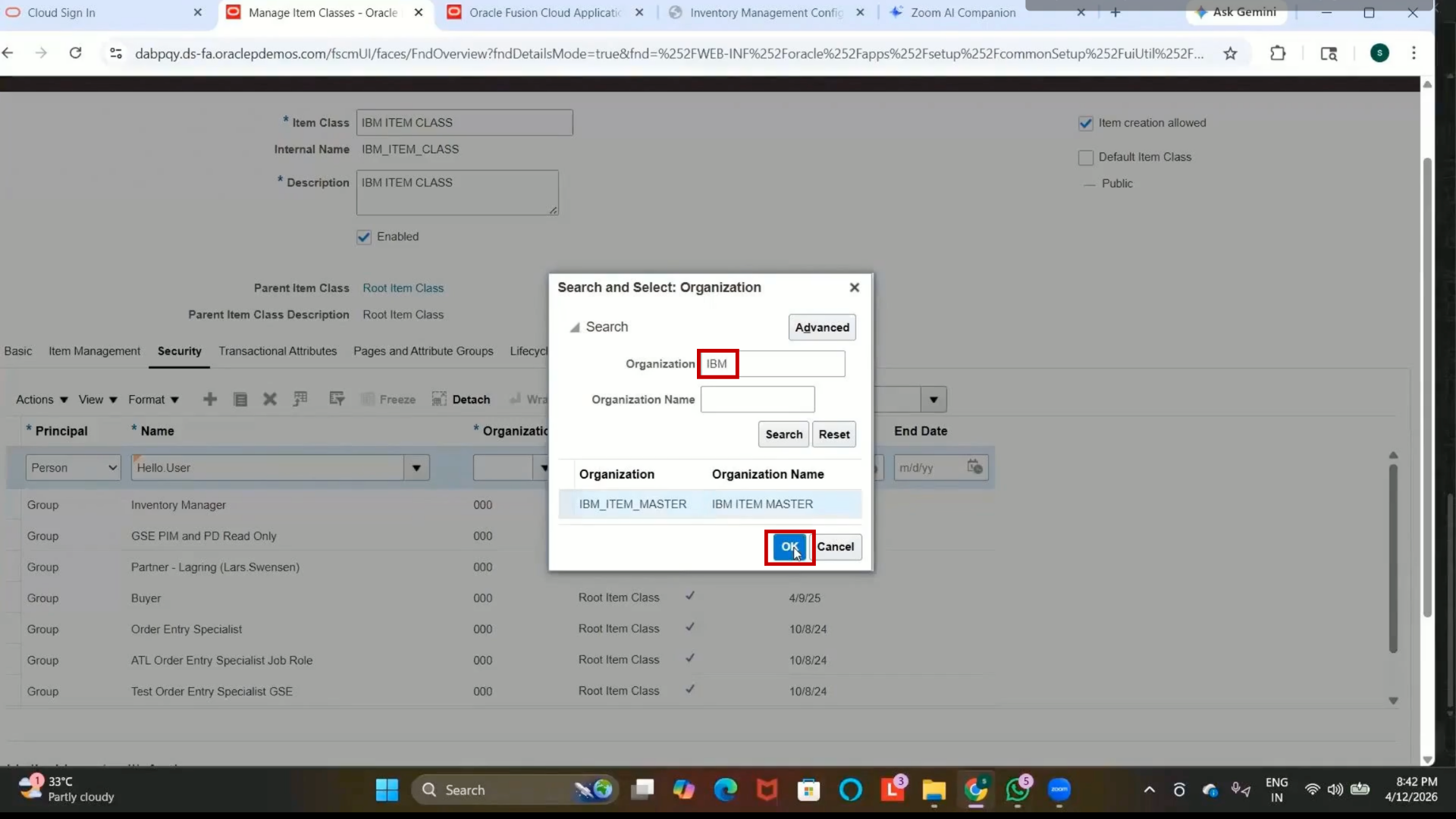Click the Add row plus icon
1456x819 pixels.
210,400
